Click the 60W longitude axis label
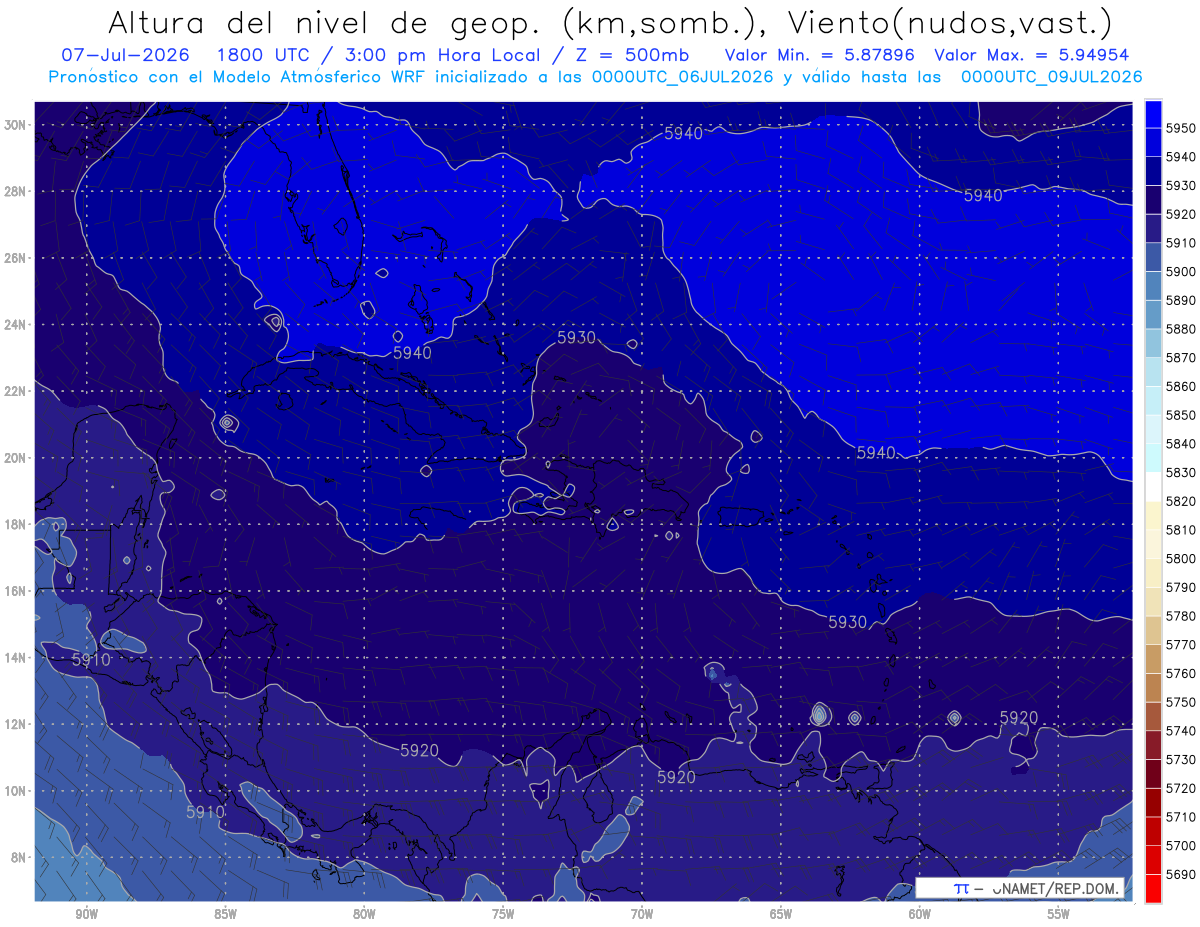1200x927 pixels. pyautogui.click(x=920, y=915)
